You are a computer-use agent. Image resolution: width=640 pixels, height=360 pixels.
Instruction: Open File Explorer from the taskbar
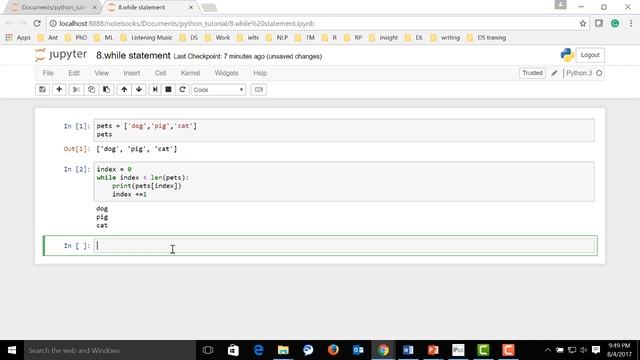point(283,350)
